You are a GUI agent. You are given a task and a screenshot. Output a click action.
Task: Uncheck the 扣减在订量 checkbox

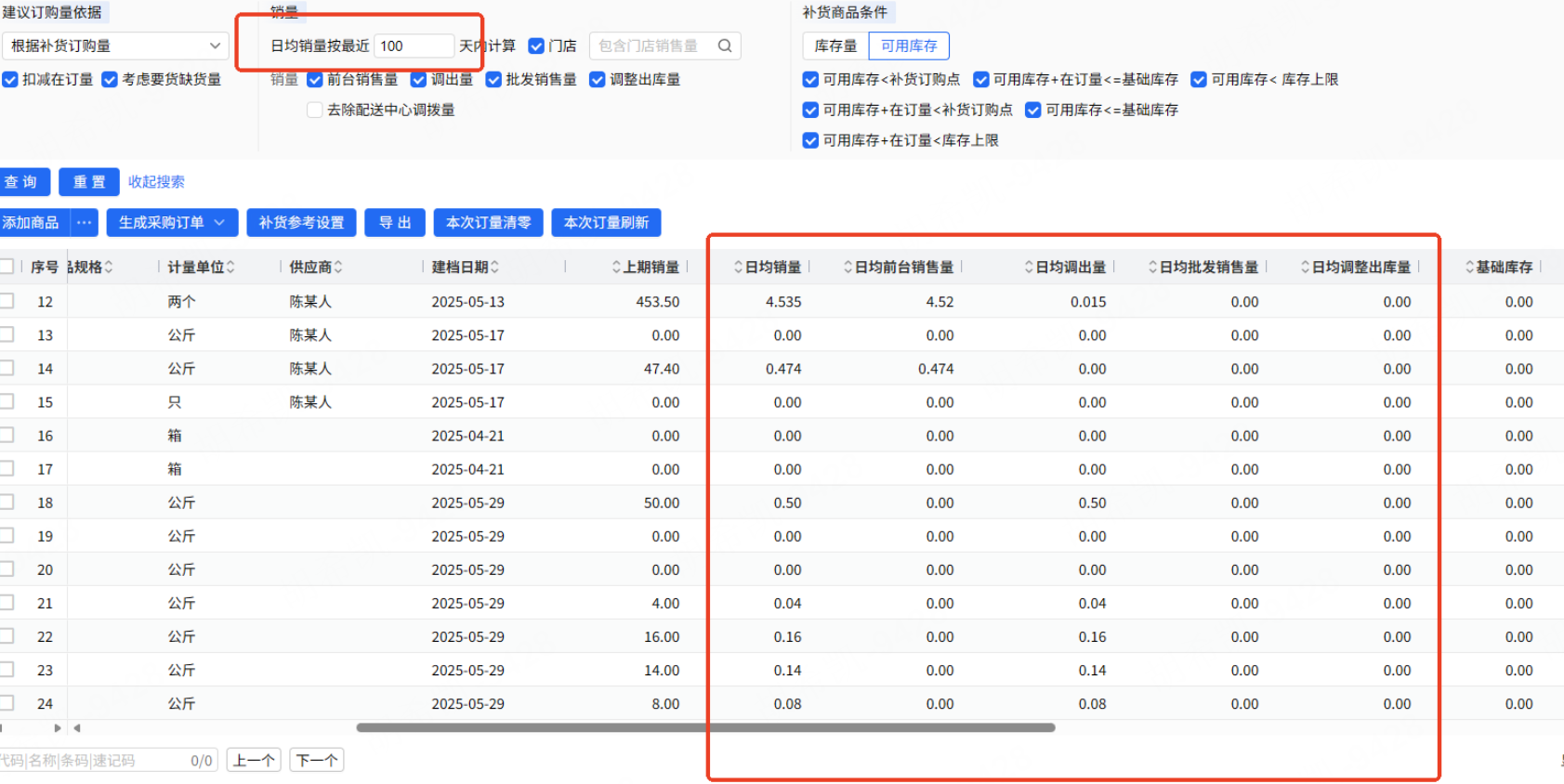coord(10,80)
